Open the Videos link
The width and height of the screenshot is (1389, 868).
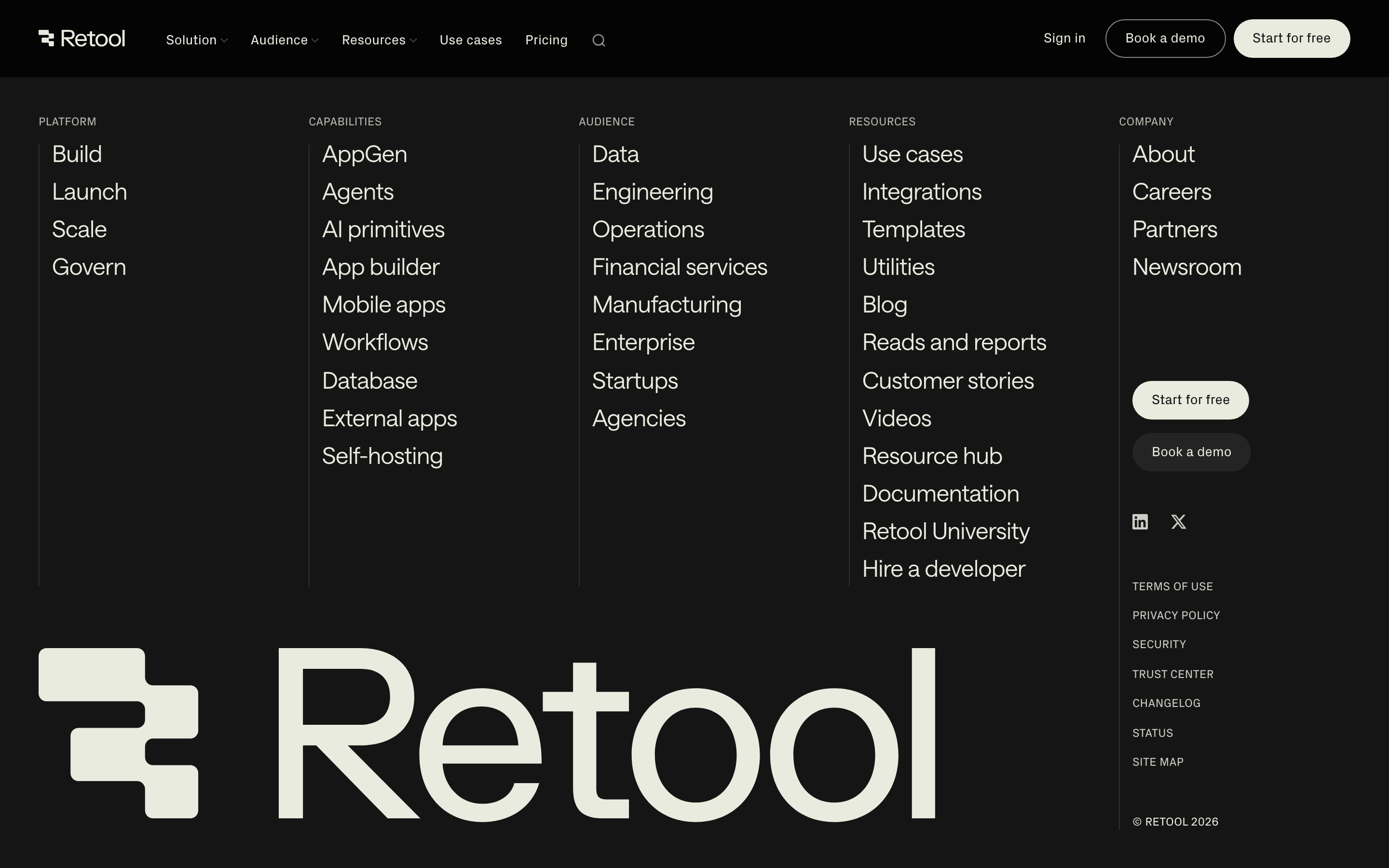pyautogui.click(x=897, y=419)
